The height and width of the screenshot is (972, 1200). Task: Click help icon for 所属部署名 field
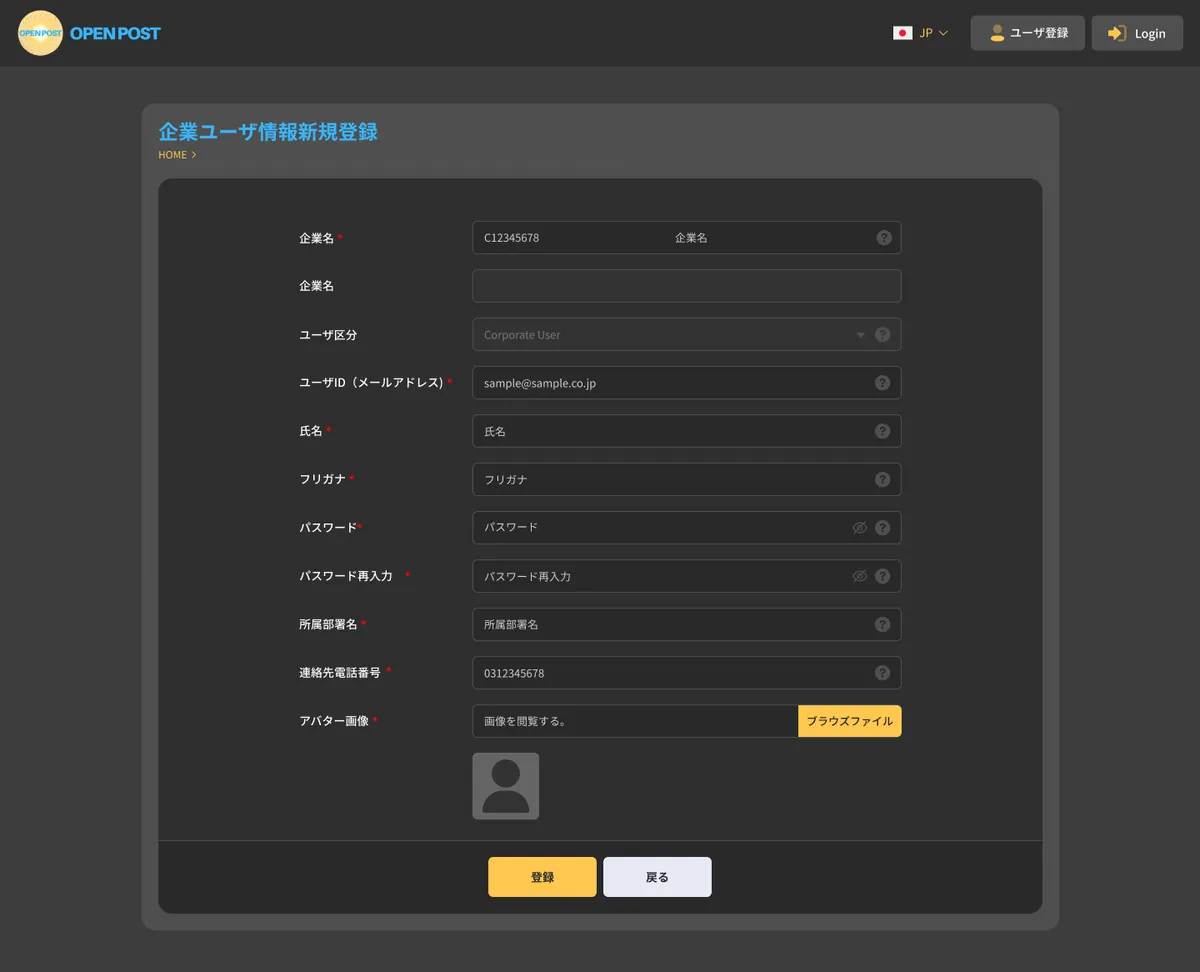(x=883, y=624)
